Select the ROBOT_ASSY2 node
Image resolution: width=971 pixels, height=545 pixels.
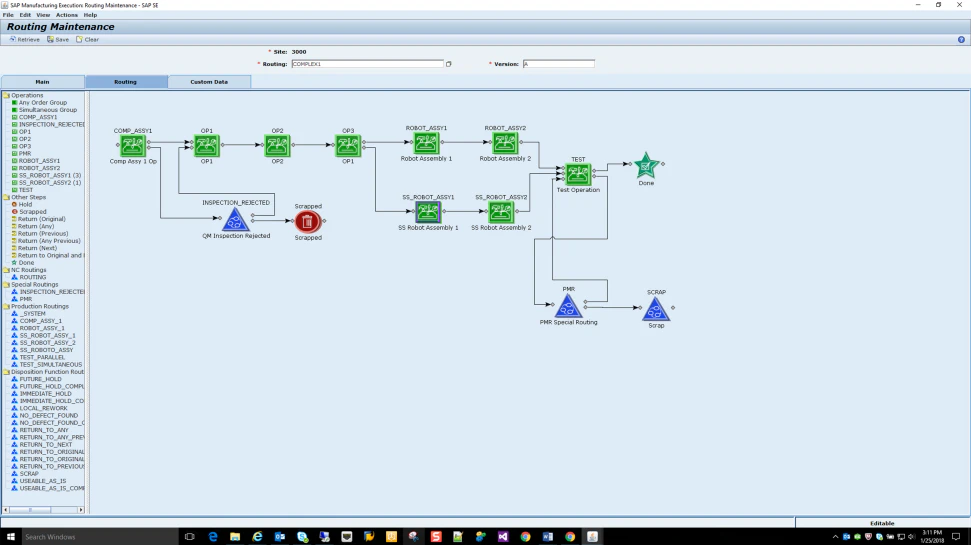505,143
